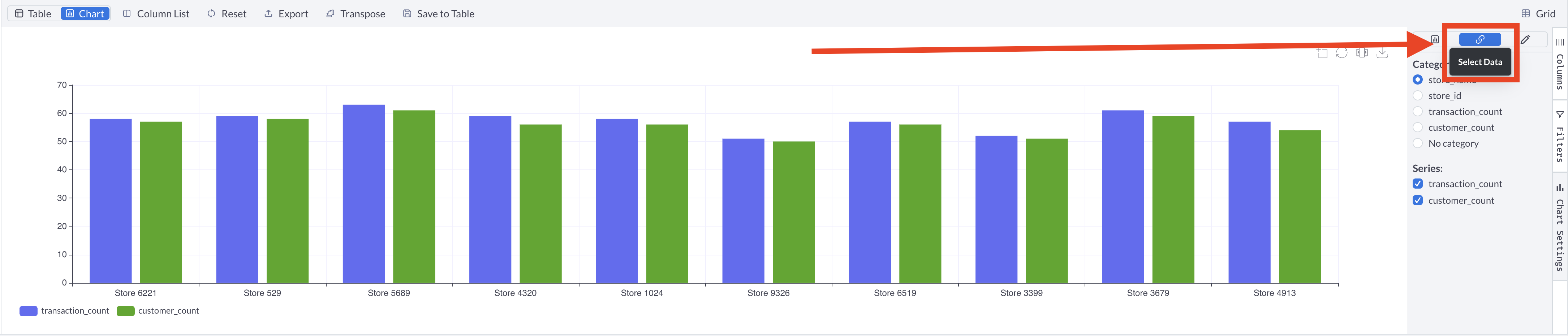
Task: Toggle the blue transaction_count legend swatch
Action: click(x=29, y=311)
